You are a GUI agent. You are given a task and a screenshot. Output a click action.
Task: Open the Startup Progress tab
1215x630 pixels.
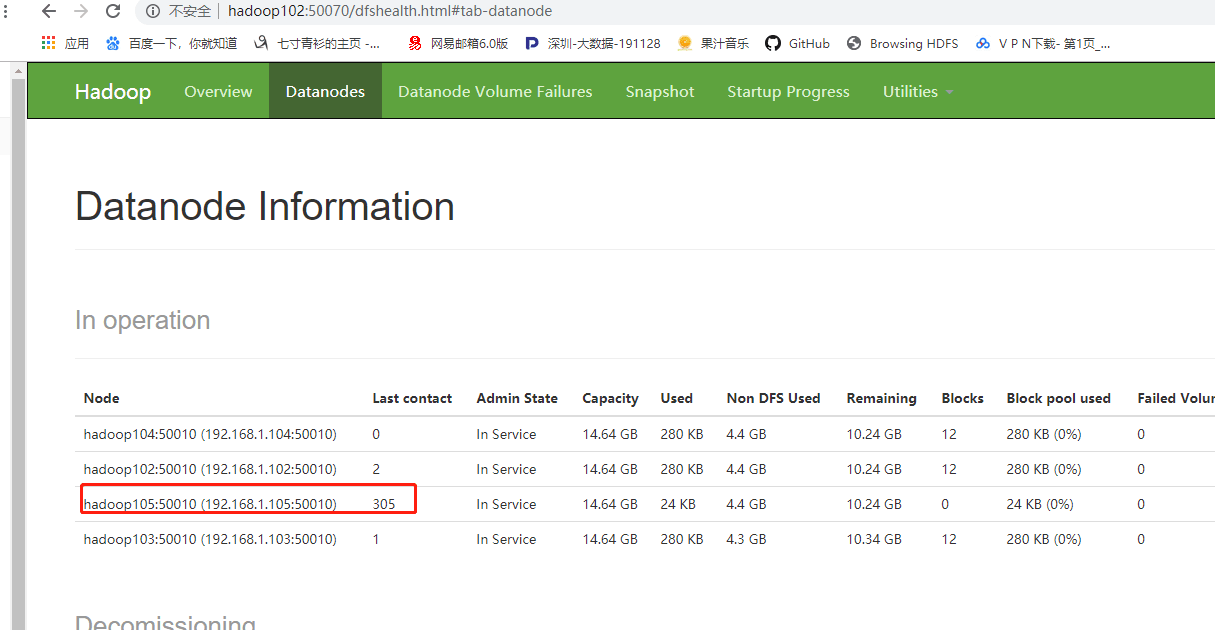788,91
